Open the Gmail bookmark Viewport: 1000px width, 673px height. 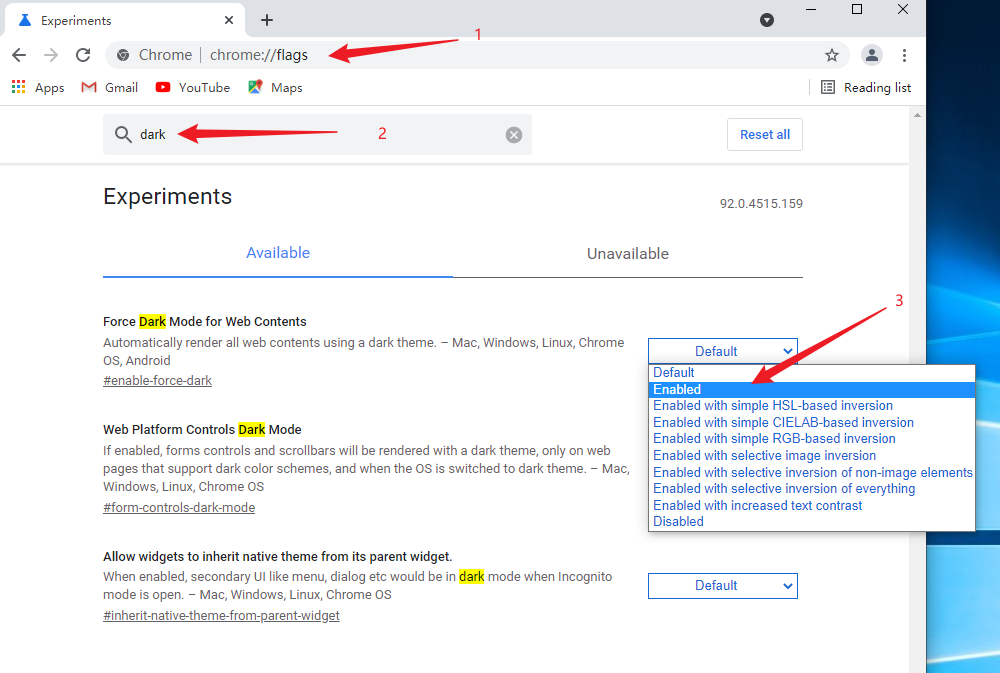pos(110,87)
